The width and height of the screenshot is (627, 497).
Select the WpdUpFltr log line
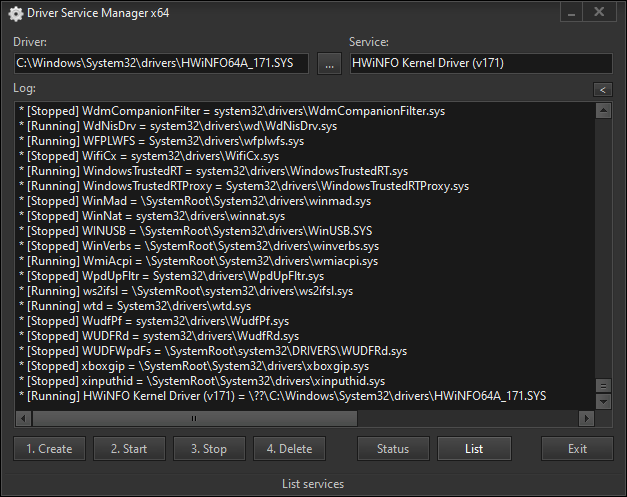click(x=172, y=276)
